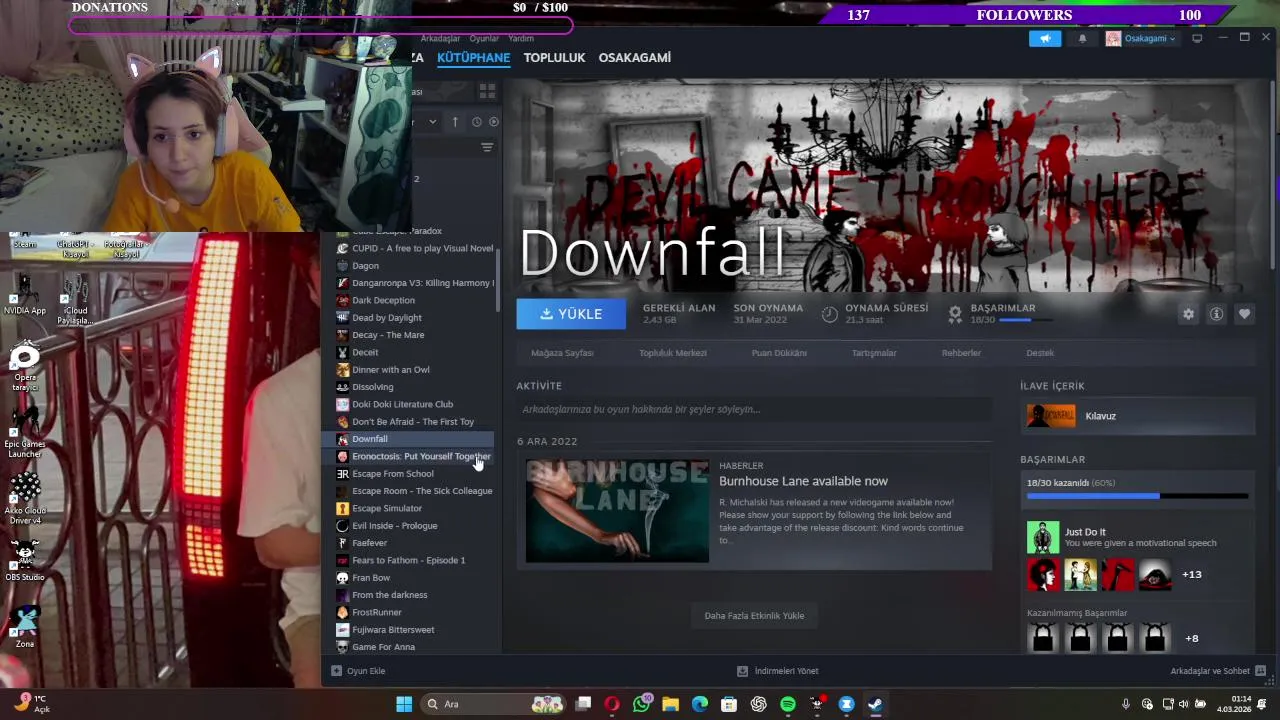The width and height of the screenshot is (1280, 720).
Task: Click the Epic Games Launcher desktop icon
Action: pyautogui.click(x=25, y=433)
